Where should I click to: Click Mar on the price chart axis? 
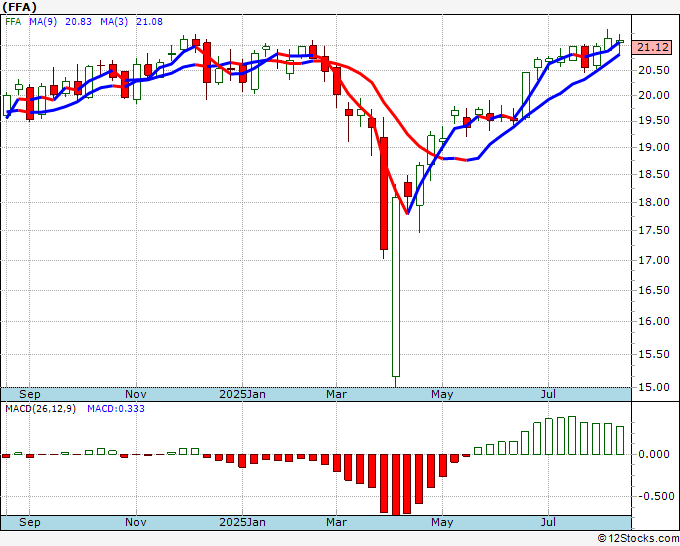point(337,395)
